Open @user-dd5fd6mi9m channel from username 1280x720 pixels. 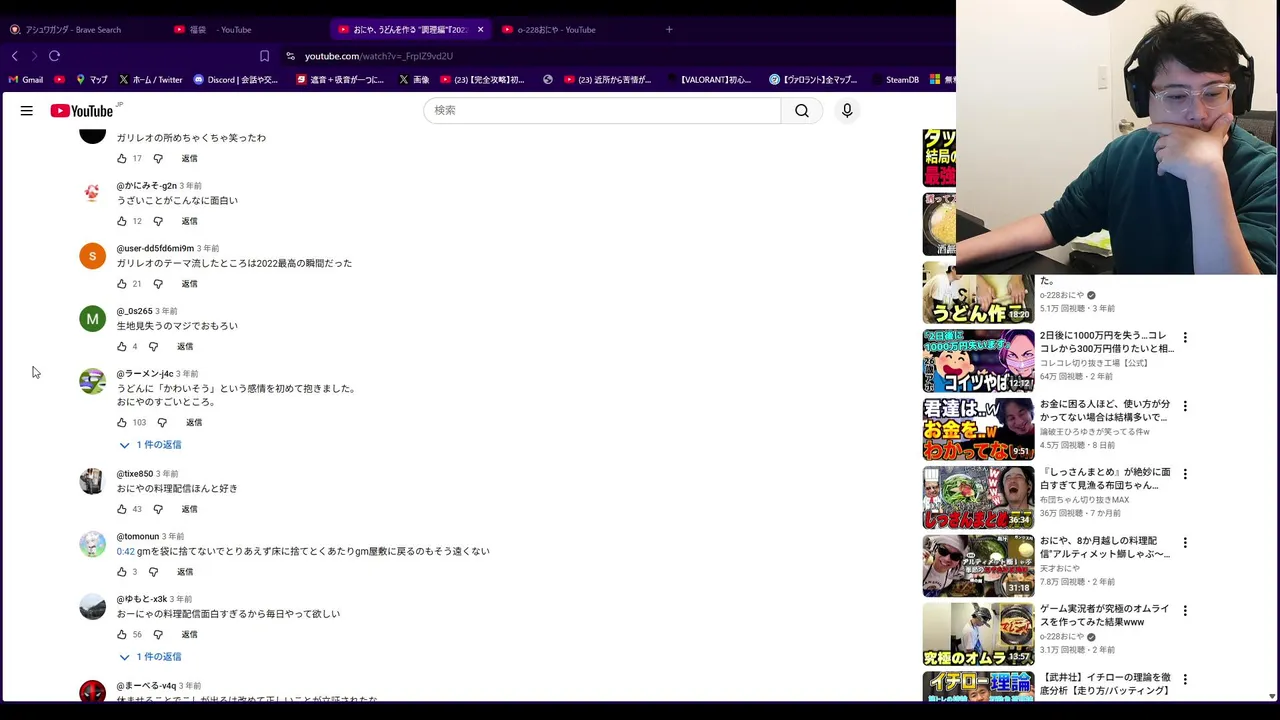click(155, 248)
